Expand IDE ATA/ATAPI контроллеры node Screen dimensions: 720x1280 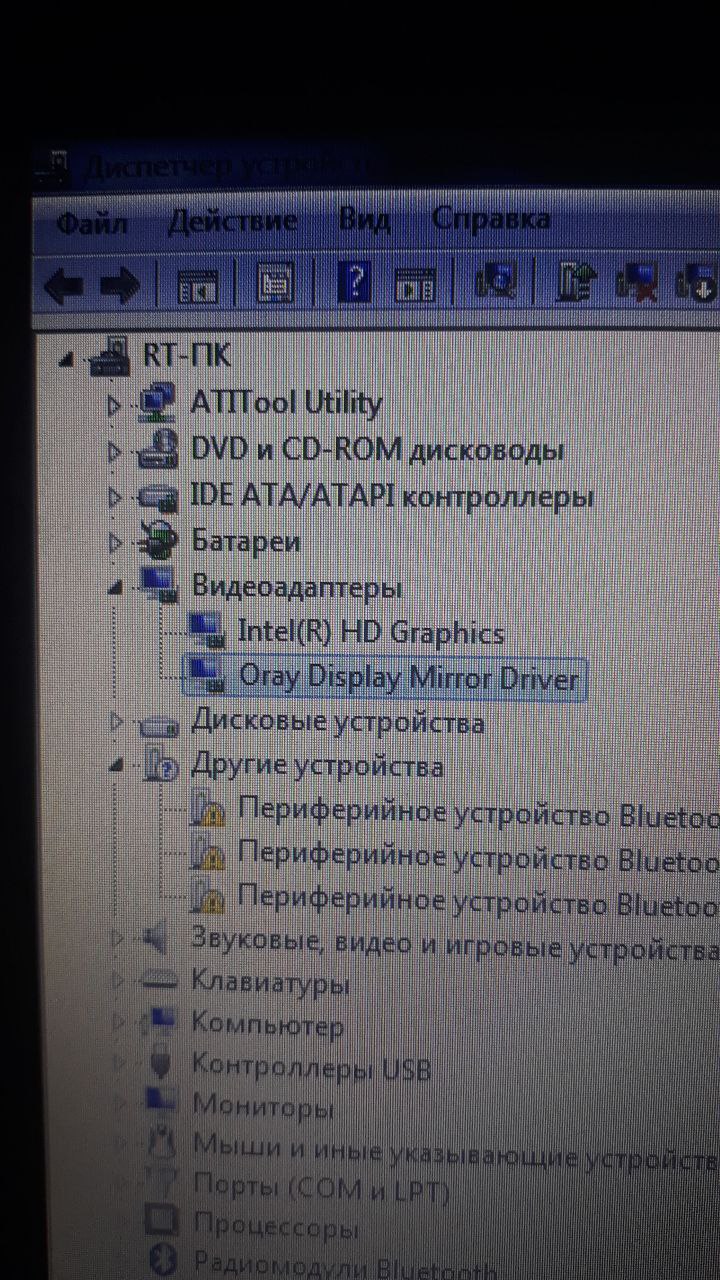tap(114, 497)
